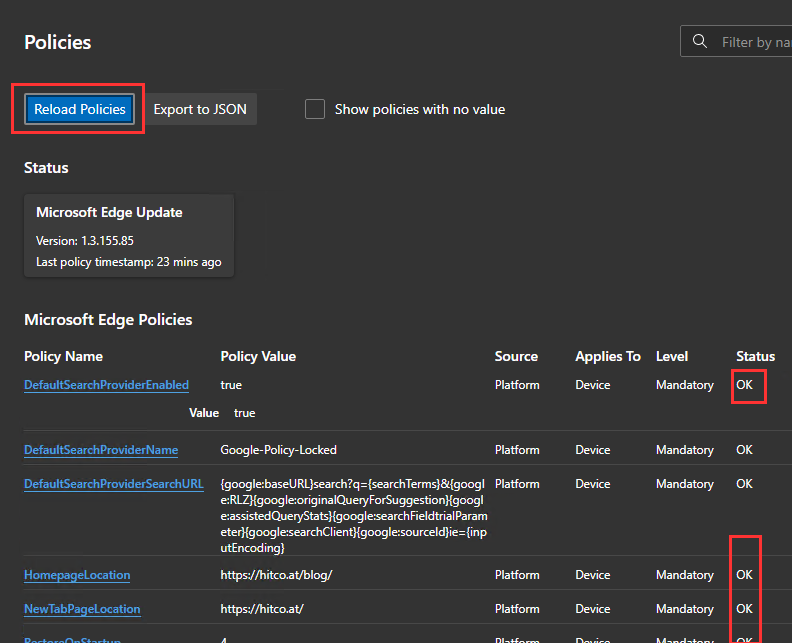The width and height of the screenshot is (792, 643).
Task: Click Mandatory level in DefaultSearchProviderName row
Action: pyautogui.click(x=684, y=450)
